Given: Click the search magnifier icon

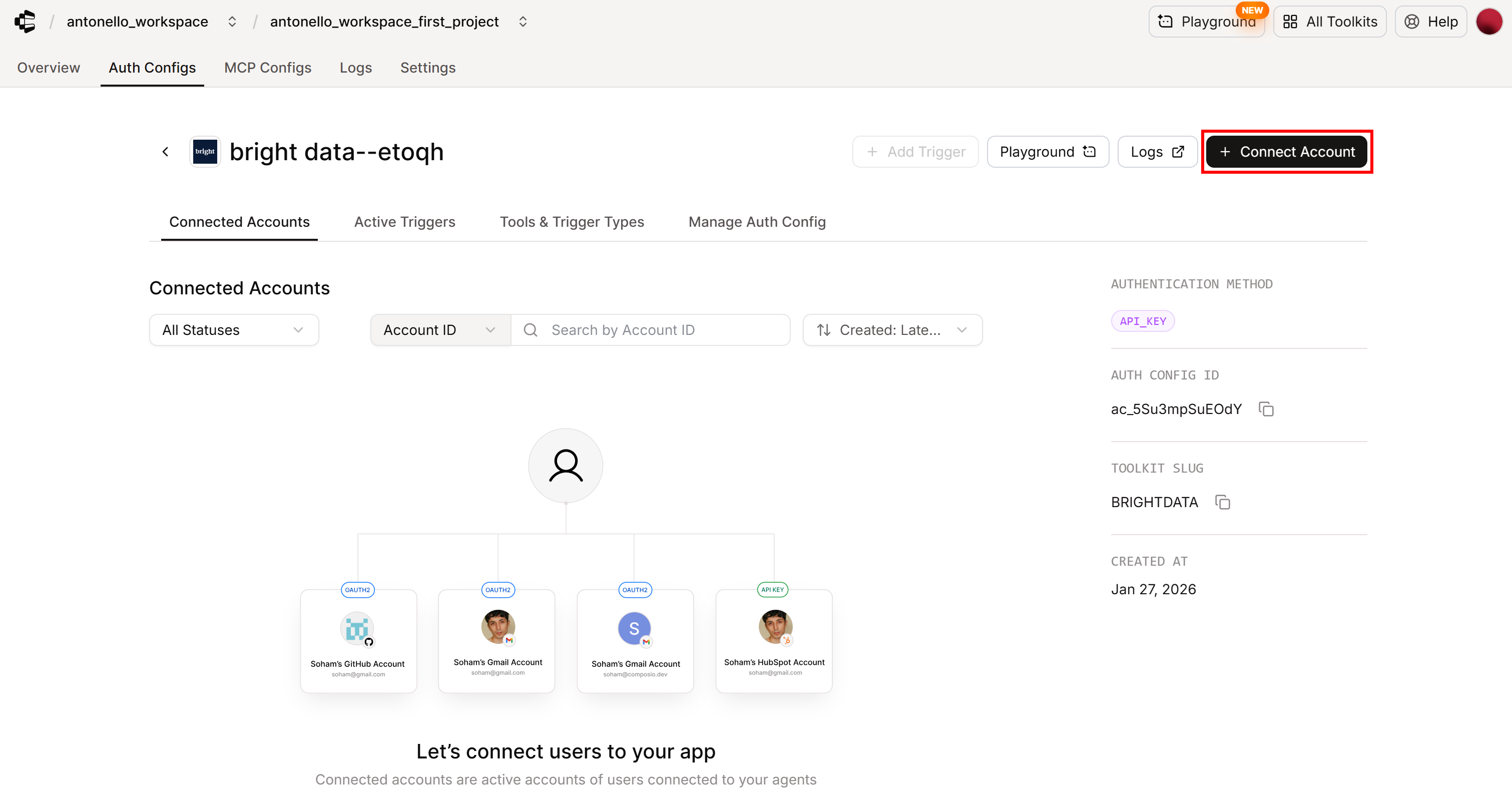Looking at the screenshot, I should pos(531,329).
